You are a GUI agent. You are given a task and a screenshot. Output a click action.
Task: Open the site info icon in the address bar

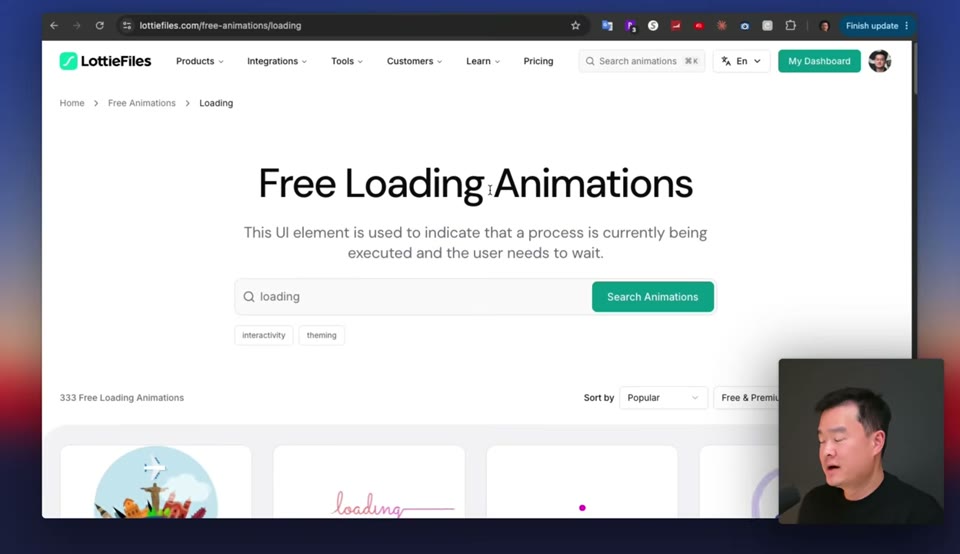127,26
